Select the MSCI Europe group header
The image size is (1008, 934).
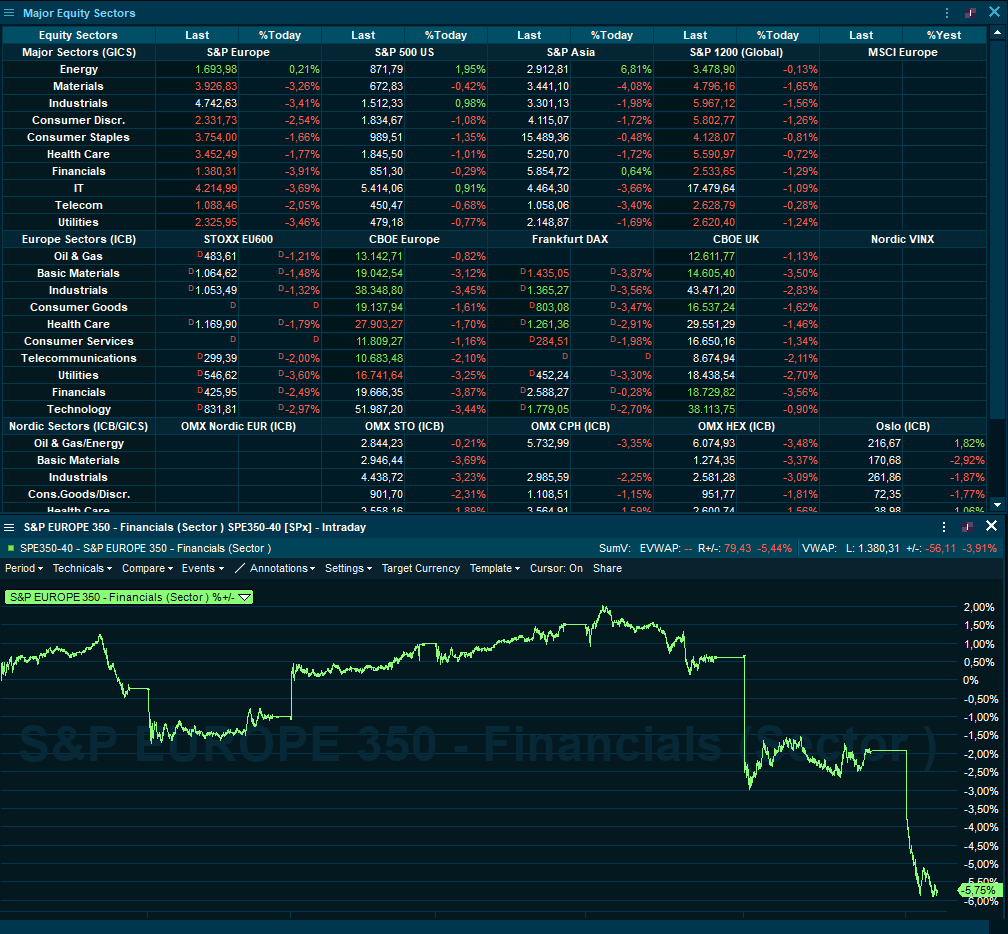tap(903, 52)
